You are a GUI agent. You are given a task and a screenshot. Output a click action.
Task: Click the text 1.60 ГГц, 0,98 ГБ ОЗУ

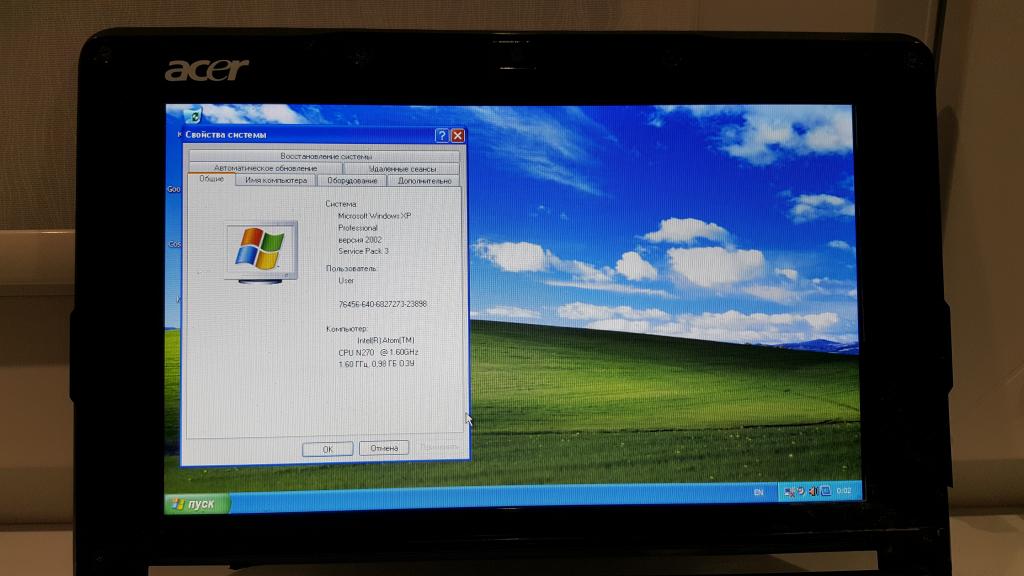click(x=376, y=364)
